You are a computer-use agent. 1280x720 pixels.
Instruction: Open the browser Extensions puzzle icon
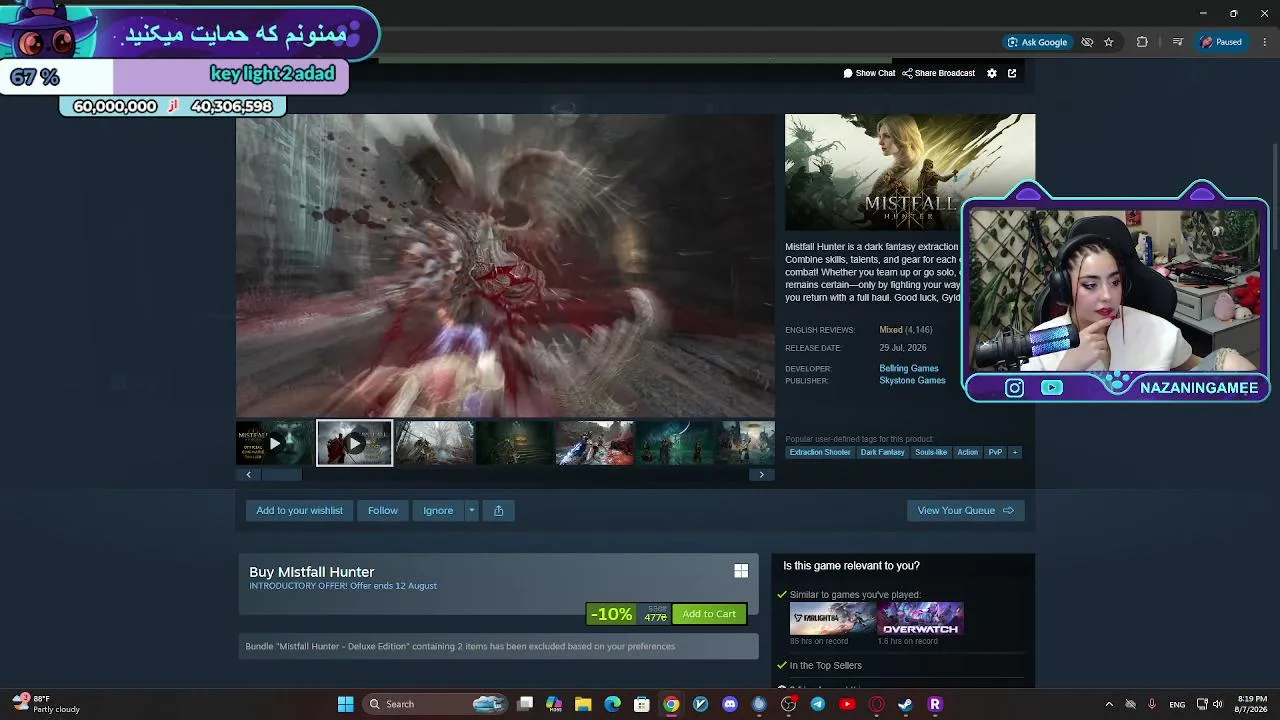point(1142,42)
